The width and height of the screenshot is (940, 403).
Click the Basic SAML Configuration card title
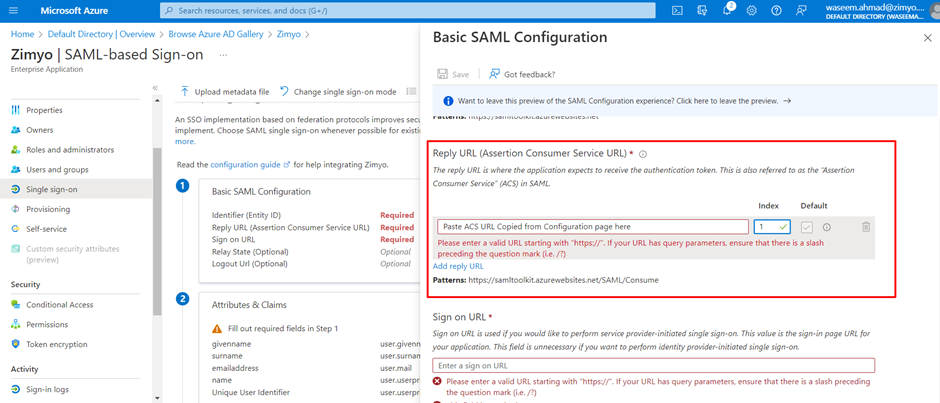coord(261,192)
